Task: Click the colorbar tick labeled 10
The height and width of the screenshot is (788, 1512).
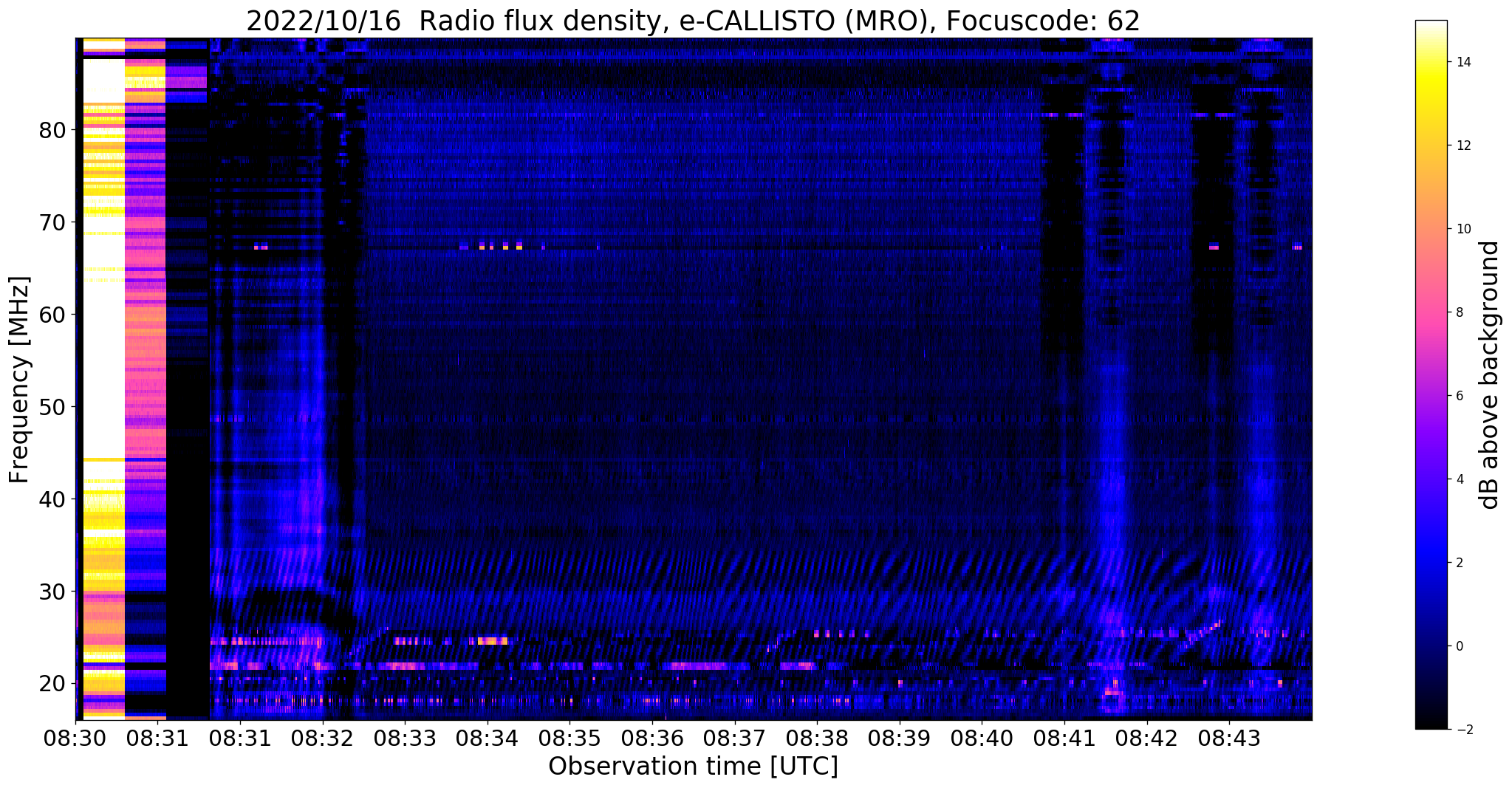Action: [x=1463, y=229]
